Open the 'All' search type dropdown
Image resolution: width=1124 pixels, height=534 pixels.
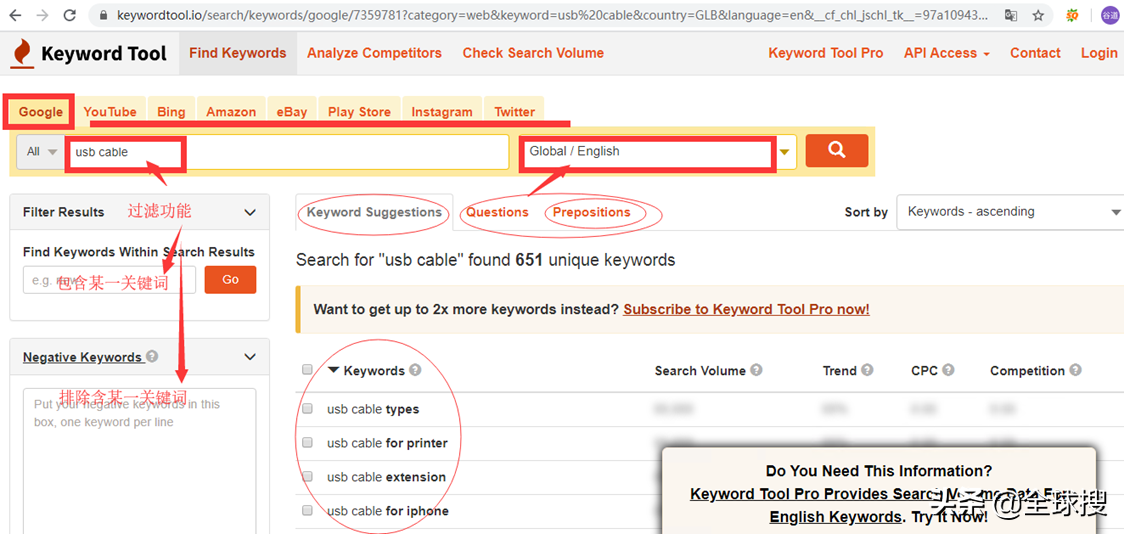click(41, 152)
